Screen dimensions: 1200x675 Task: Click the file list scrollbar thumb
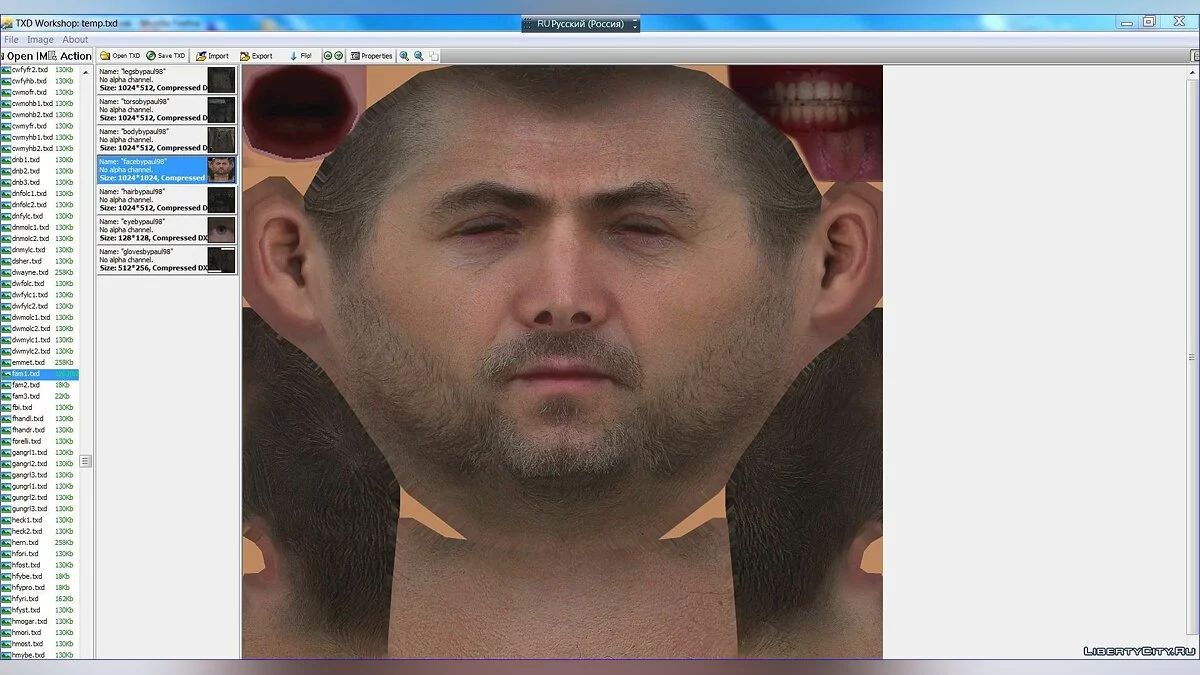pyautogui.click(x=86, y=461)
